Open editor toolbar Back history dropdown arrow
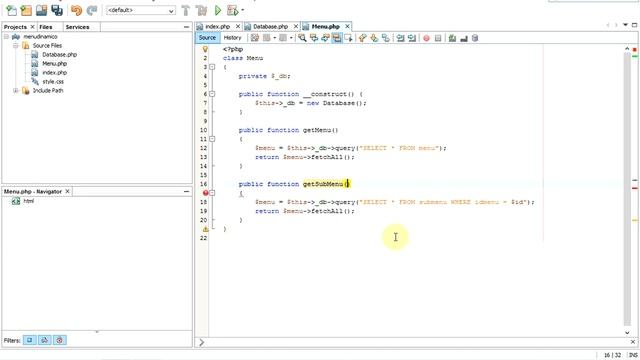This screenshot has width=640, height=360. (x=275, y=38)
